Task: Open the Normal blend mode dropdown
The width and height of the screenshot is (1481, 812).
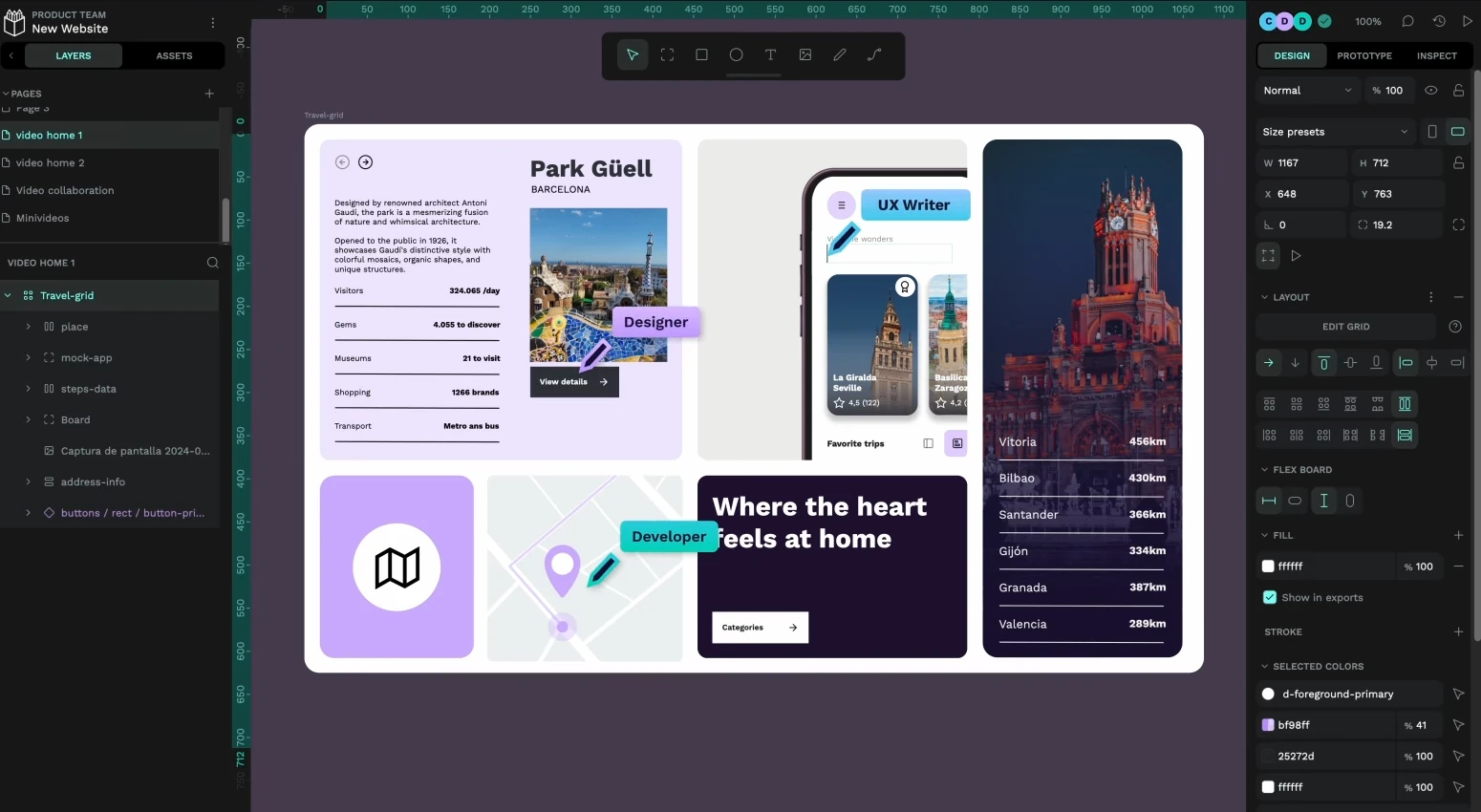Action: (x=1306, y=91)
